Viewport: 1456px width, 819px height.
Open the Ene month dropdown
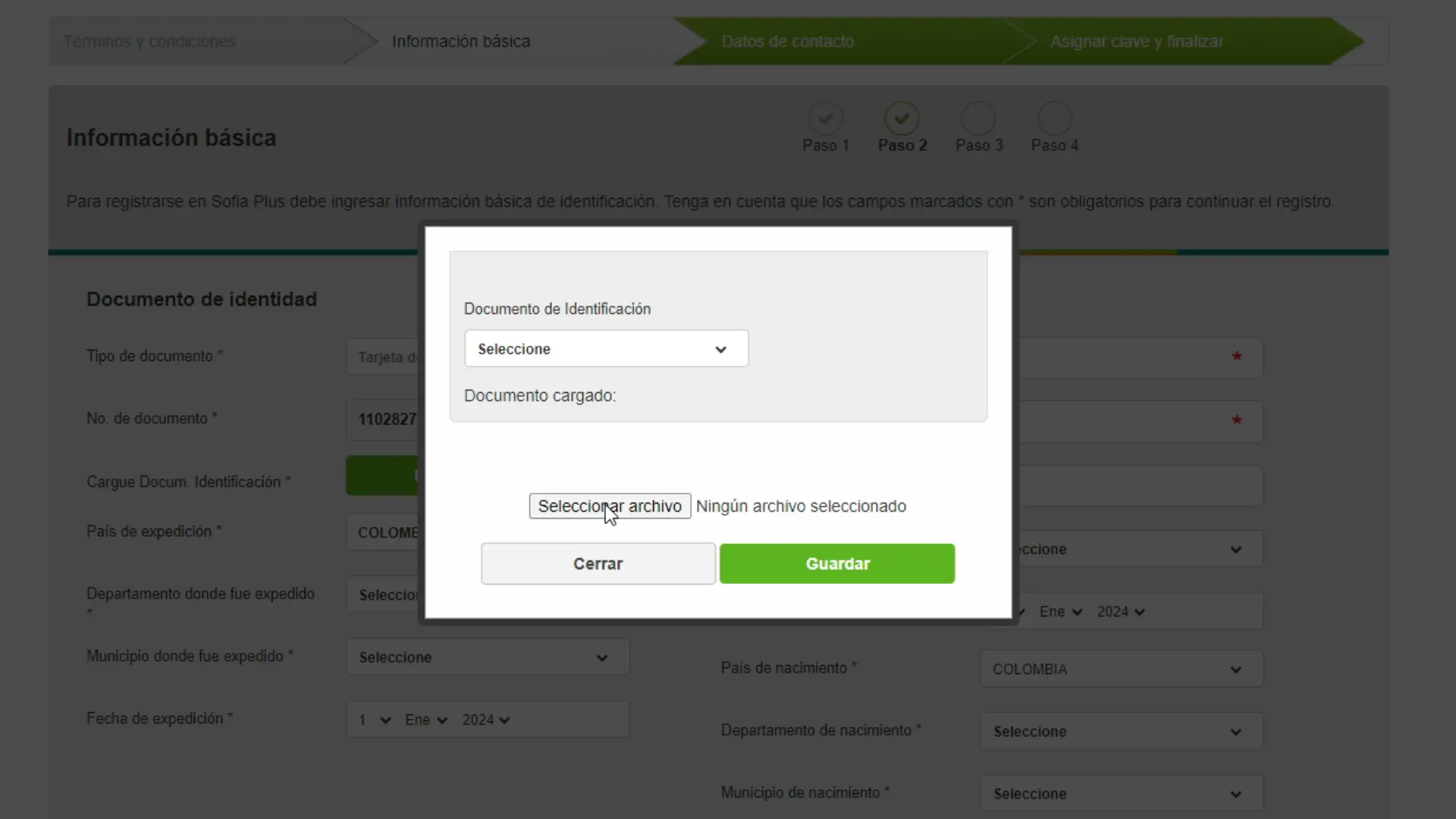pyautogui.click(x=425, y=720)
